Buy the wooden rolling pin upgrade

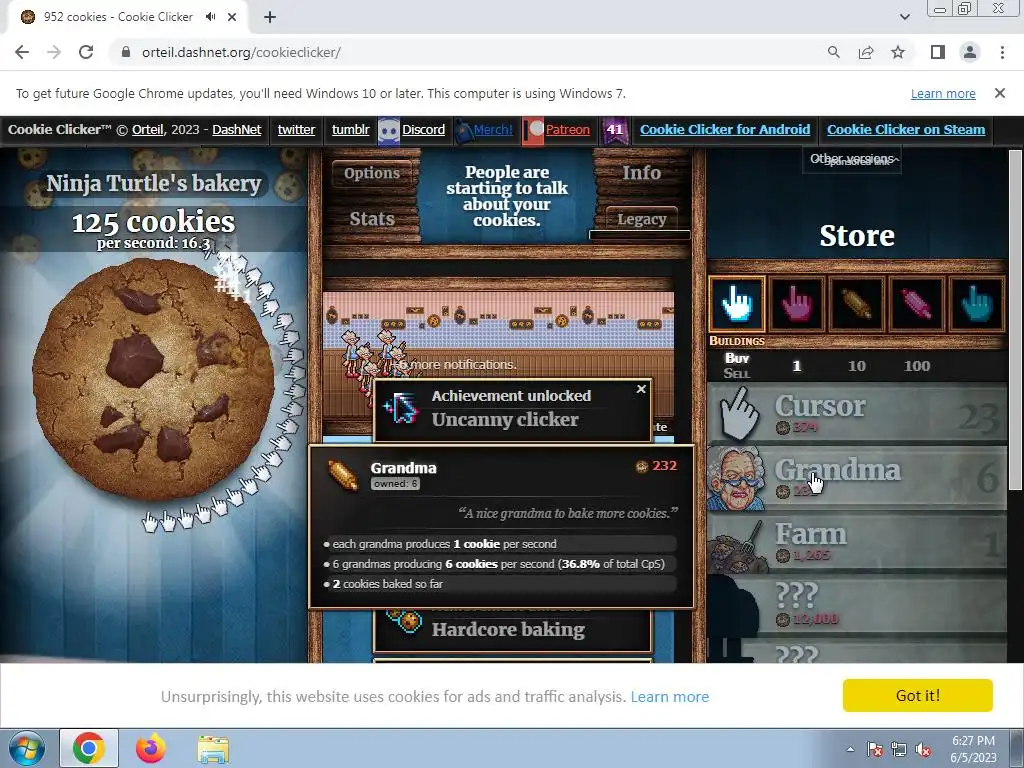[x=857, y=304]
